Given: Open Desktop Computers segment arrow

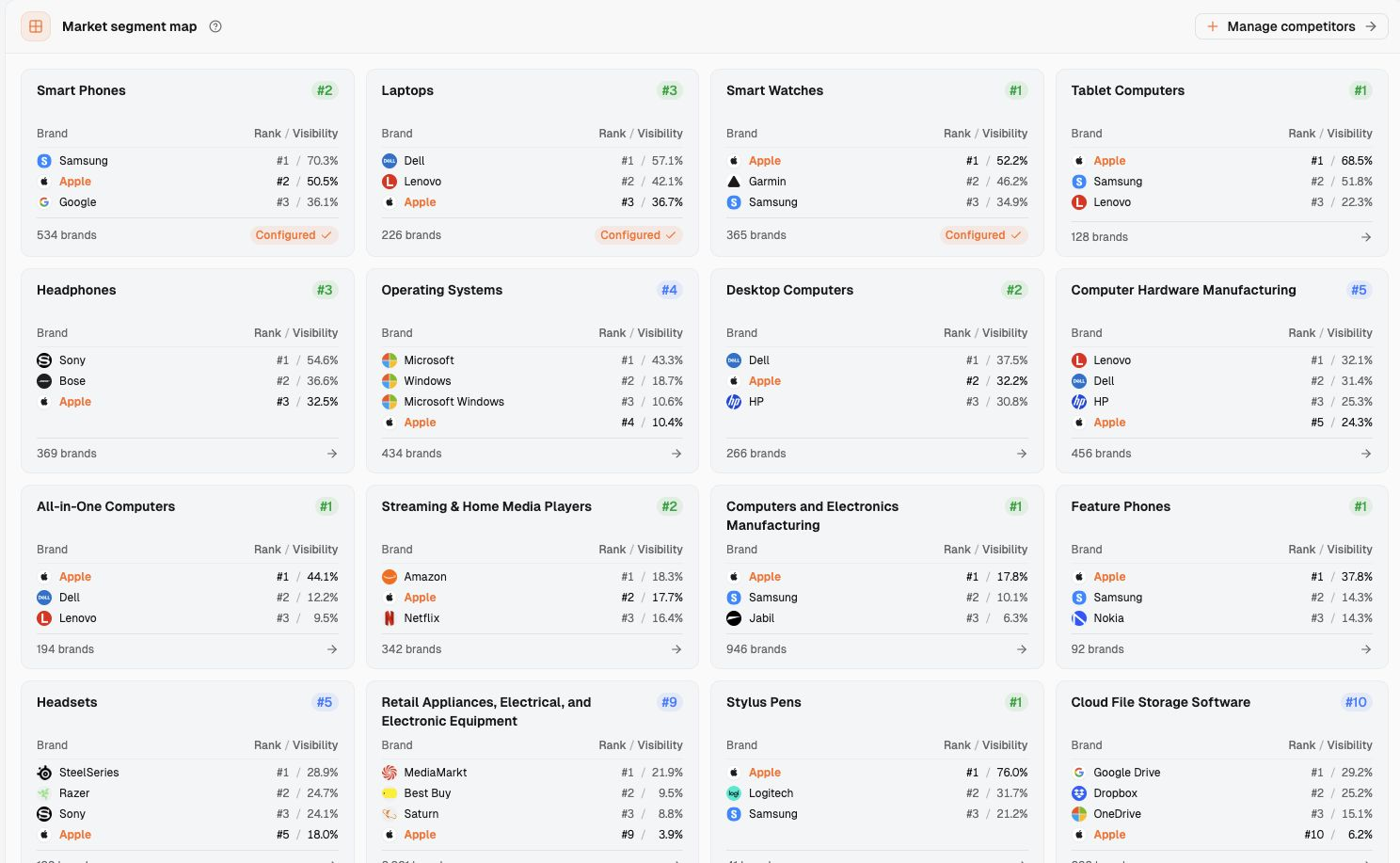Looking at the screenshot, I should point(1022,454).
